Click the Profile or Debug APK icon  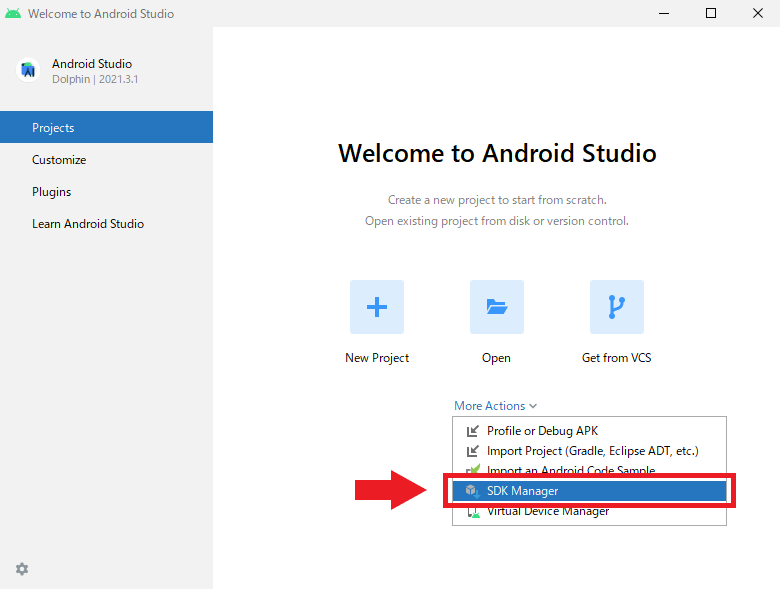click(x=472, y=431)
